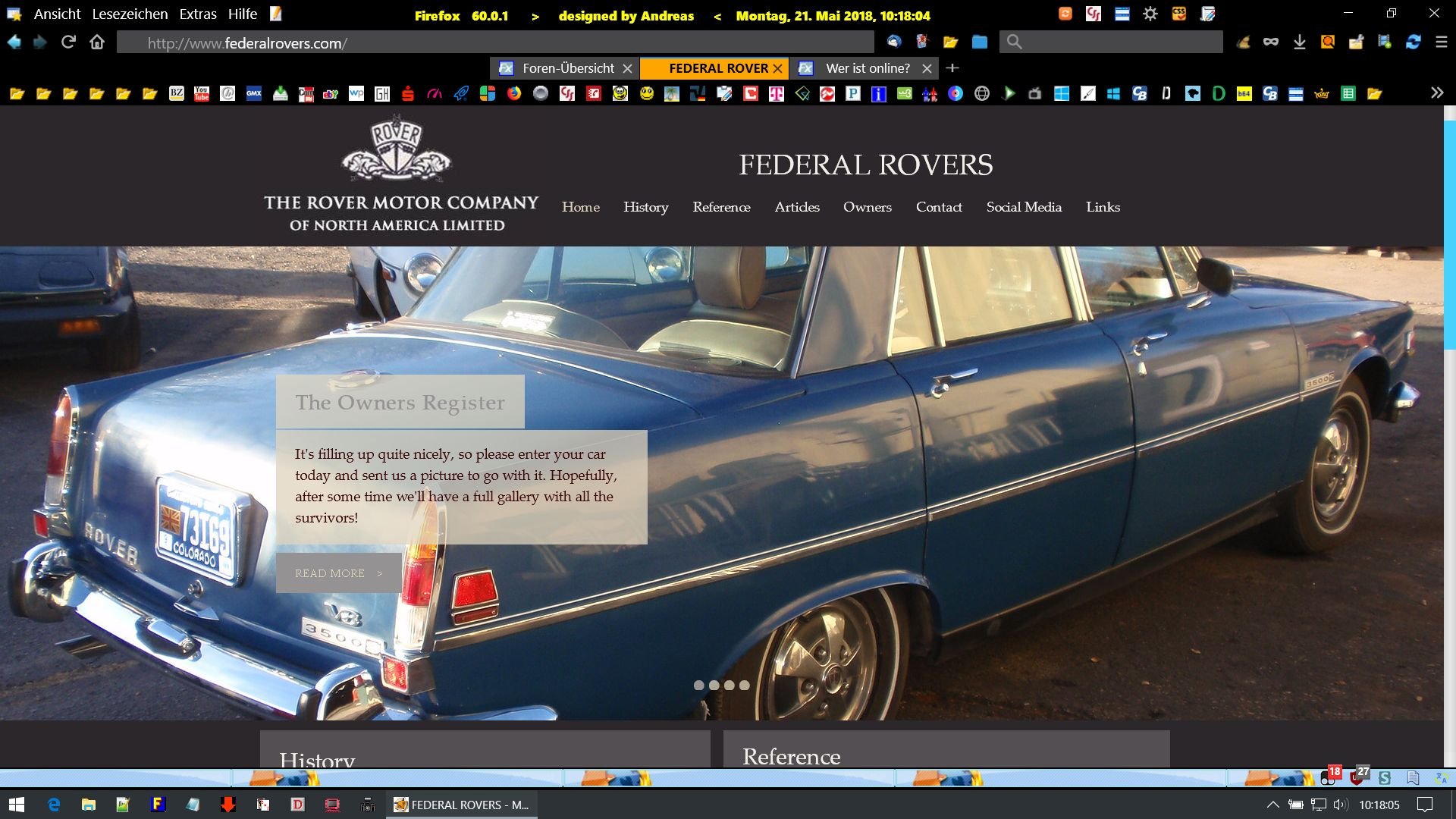Open the Owners navigation link
This screenshot has height=819, width=1456.
click(867, 207)
